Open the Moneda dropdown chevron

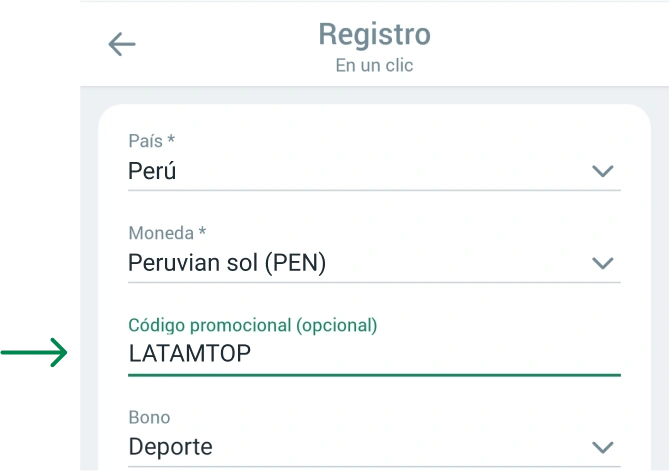coord(602,263)
